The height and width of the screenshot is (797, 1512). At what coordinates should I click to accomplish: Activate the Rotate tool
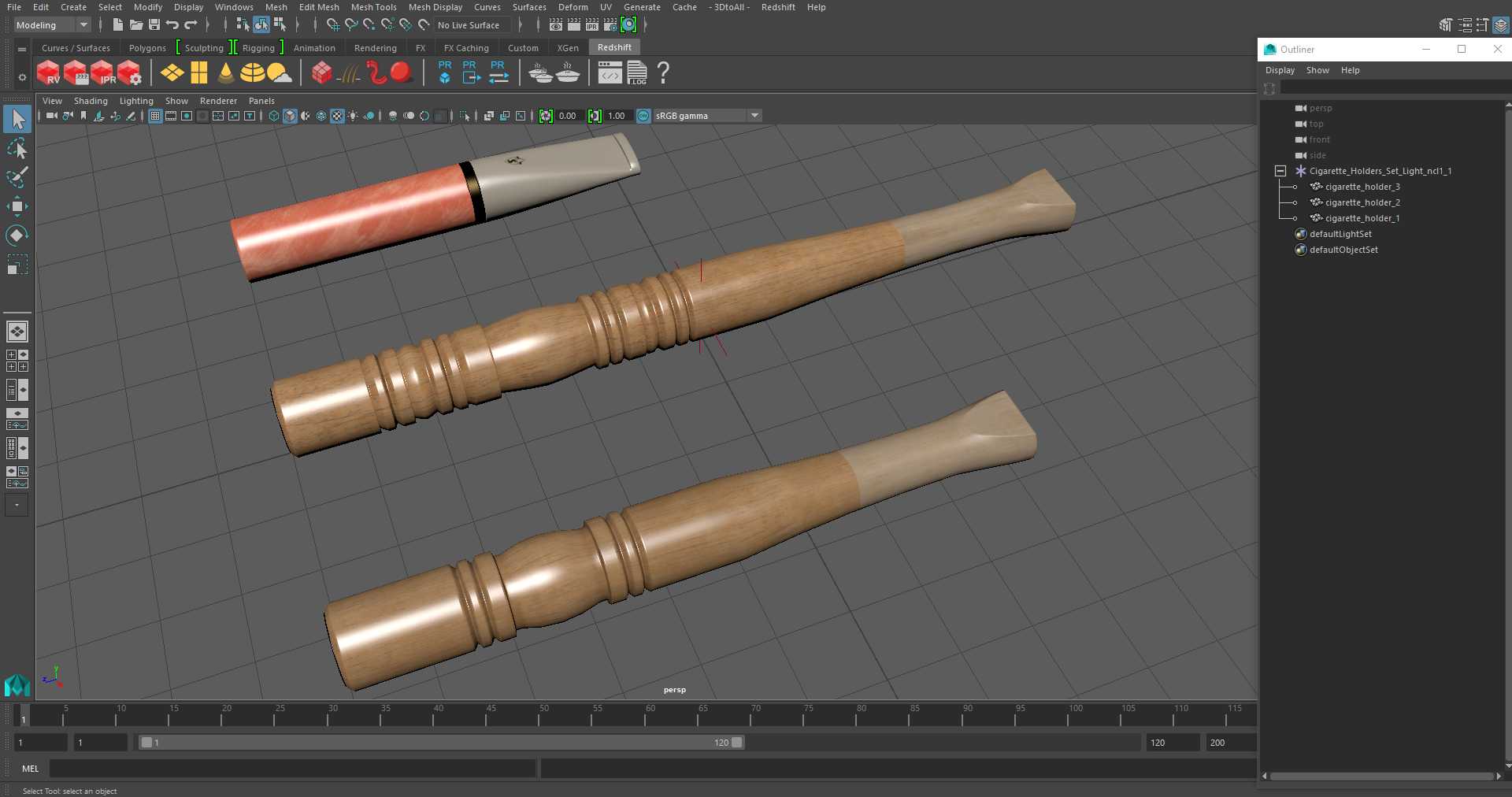[17, 235]
